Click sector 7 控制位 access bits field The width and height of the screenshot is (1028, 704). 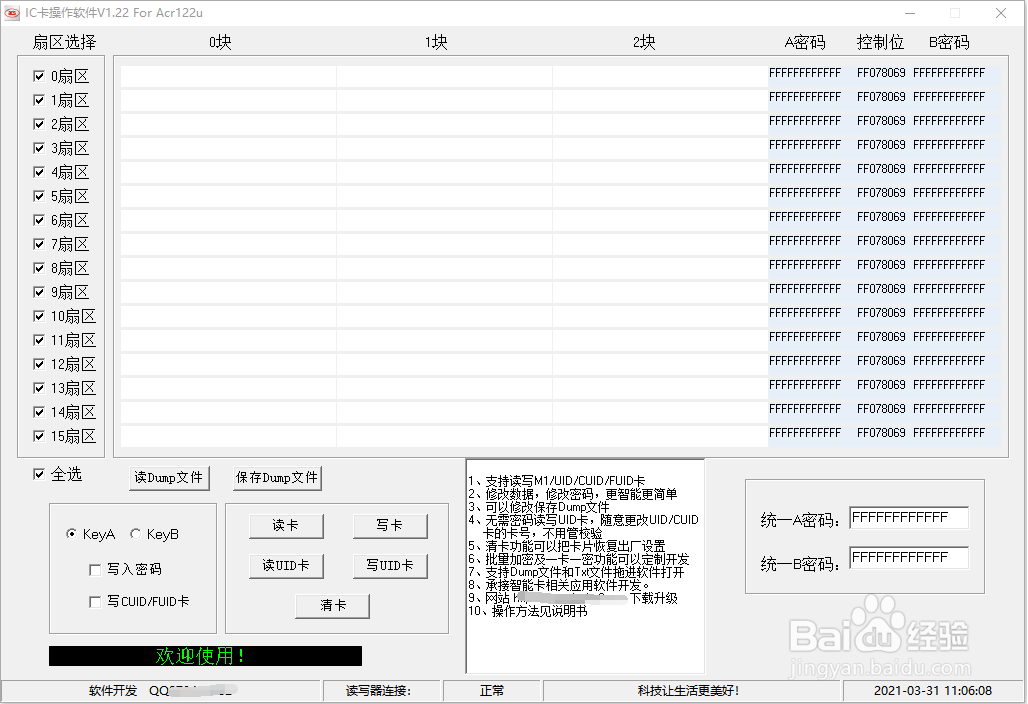881,241
